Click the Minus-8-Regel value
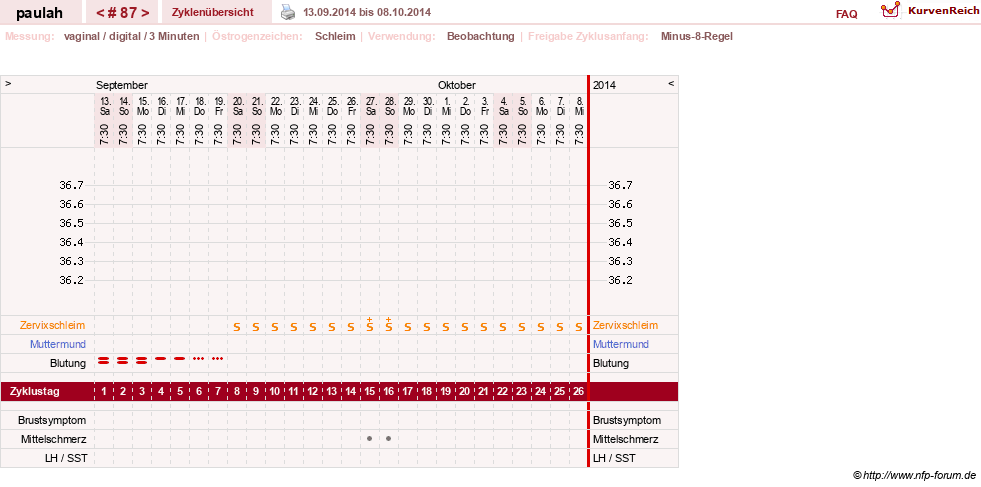Image resolution: width=981 pixels, height=487 pixels. [x=696, y=36]
